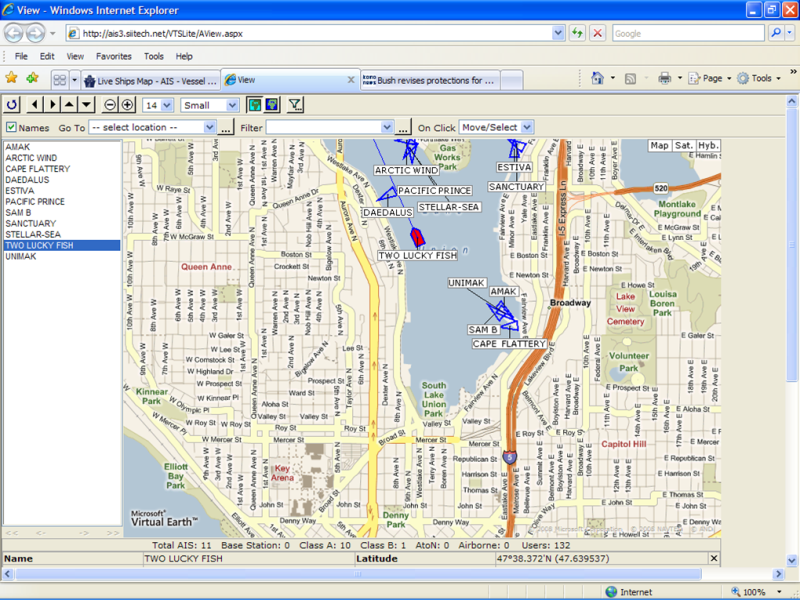Viewport: 800px width, 600px height.
Task: Click the Print icon
Action: pyautogui.click(x=664, y=78)
